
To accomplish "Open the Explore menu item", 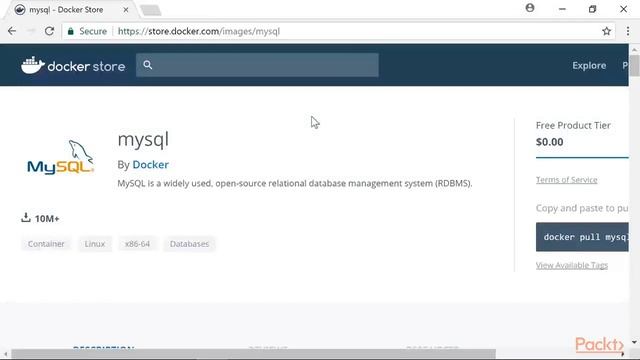I will pos(589,65).
